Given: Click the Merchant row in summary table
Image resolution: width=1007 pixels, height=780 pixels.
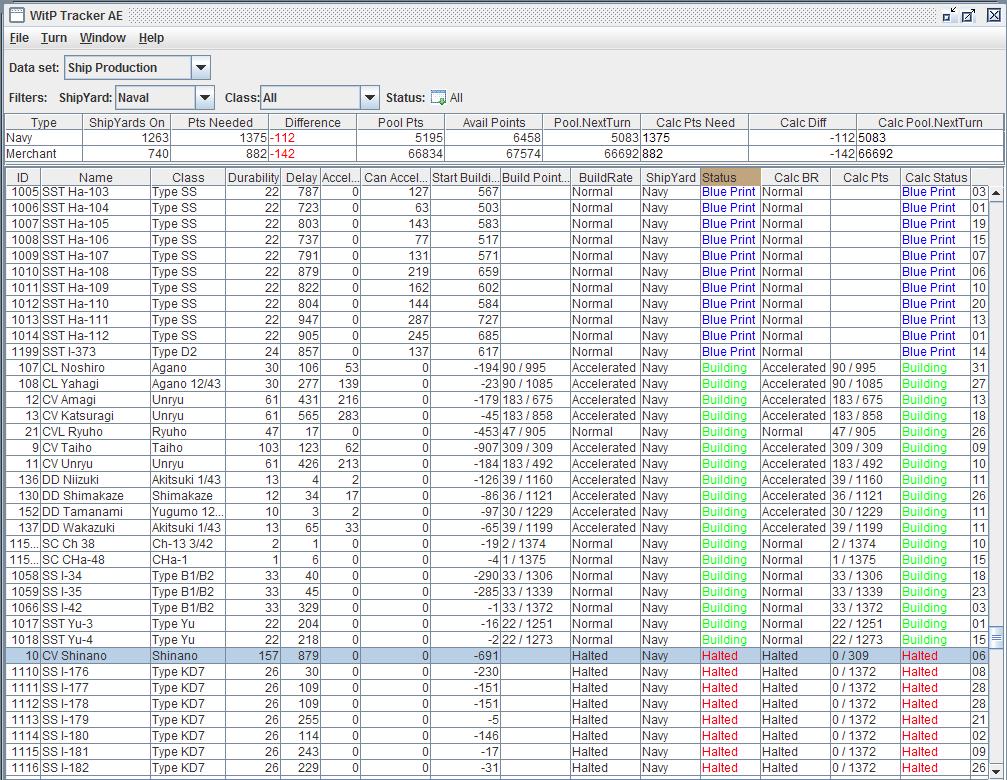Looking at the screenshot, I should [x=504, y=154].
